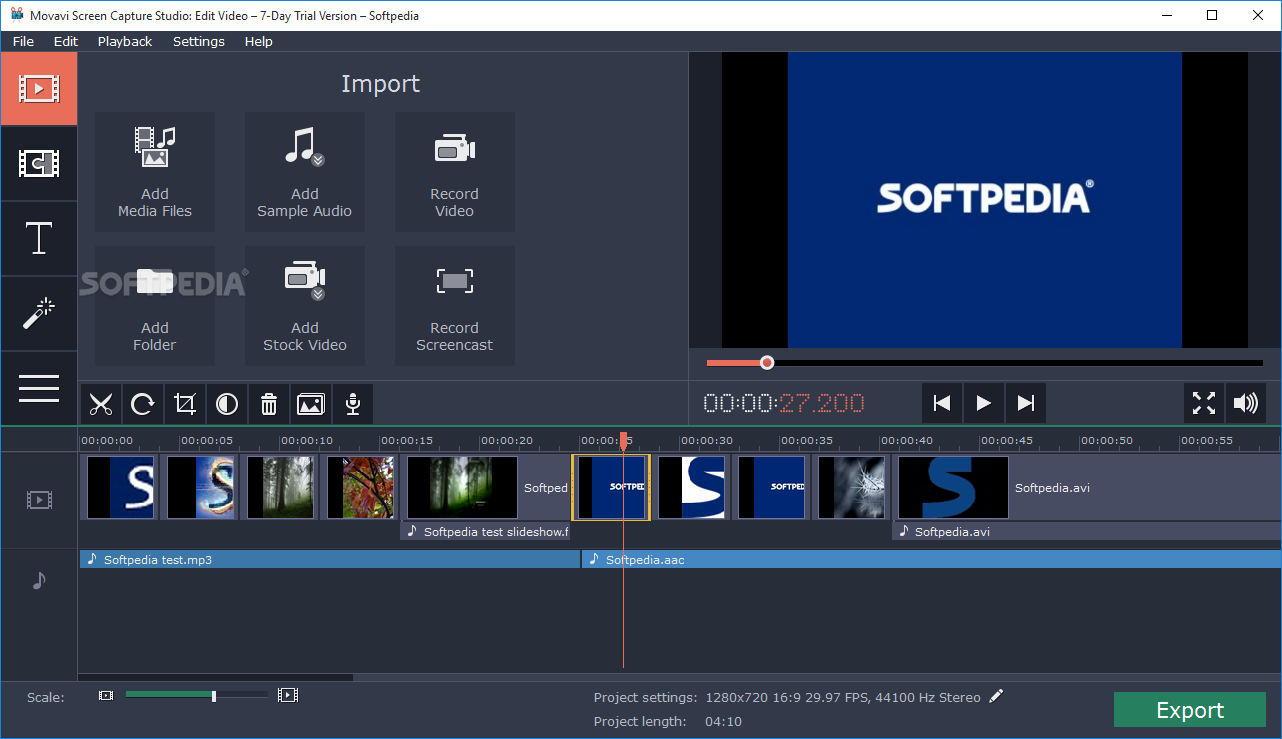Open the Titles text sidebar tab
This screenshot has width=1282, height=739.
(39, 239)
